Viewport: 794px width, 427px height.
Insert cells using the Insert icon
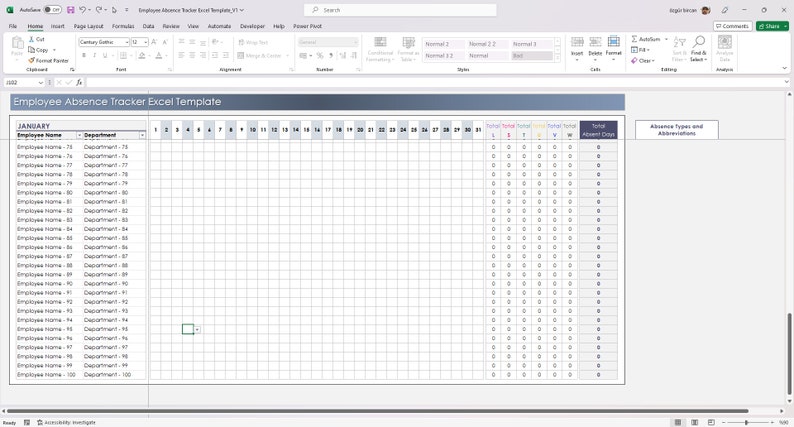click(x=577, y=48)
